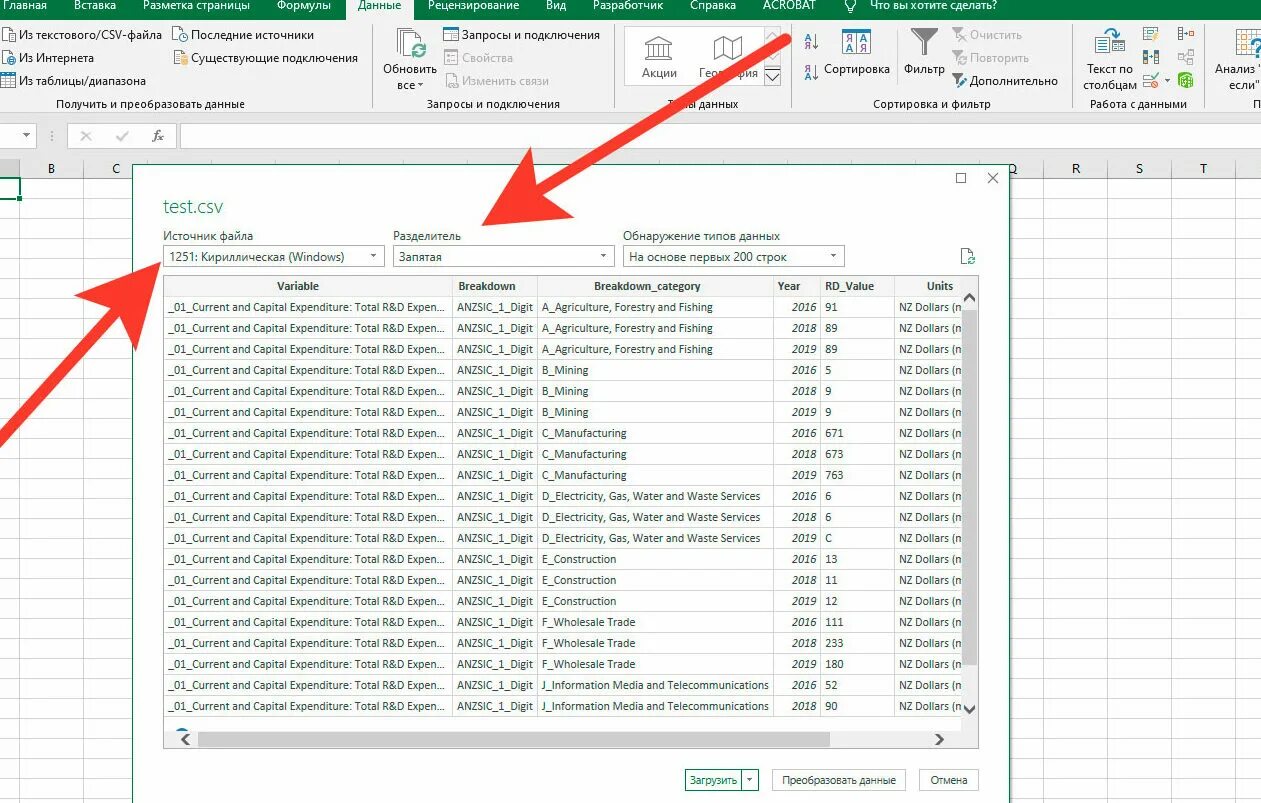Open the 'Формулы' ribbon tab
This screenshot has width=1261, height=803.
tap(305, 6)
